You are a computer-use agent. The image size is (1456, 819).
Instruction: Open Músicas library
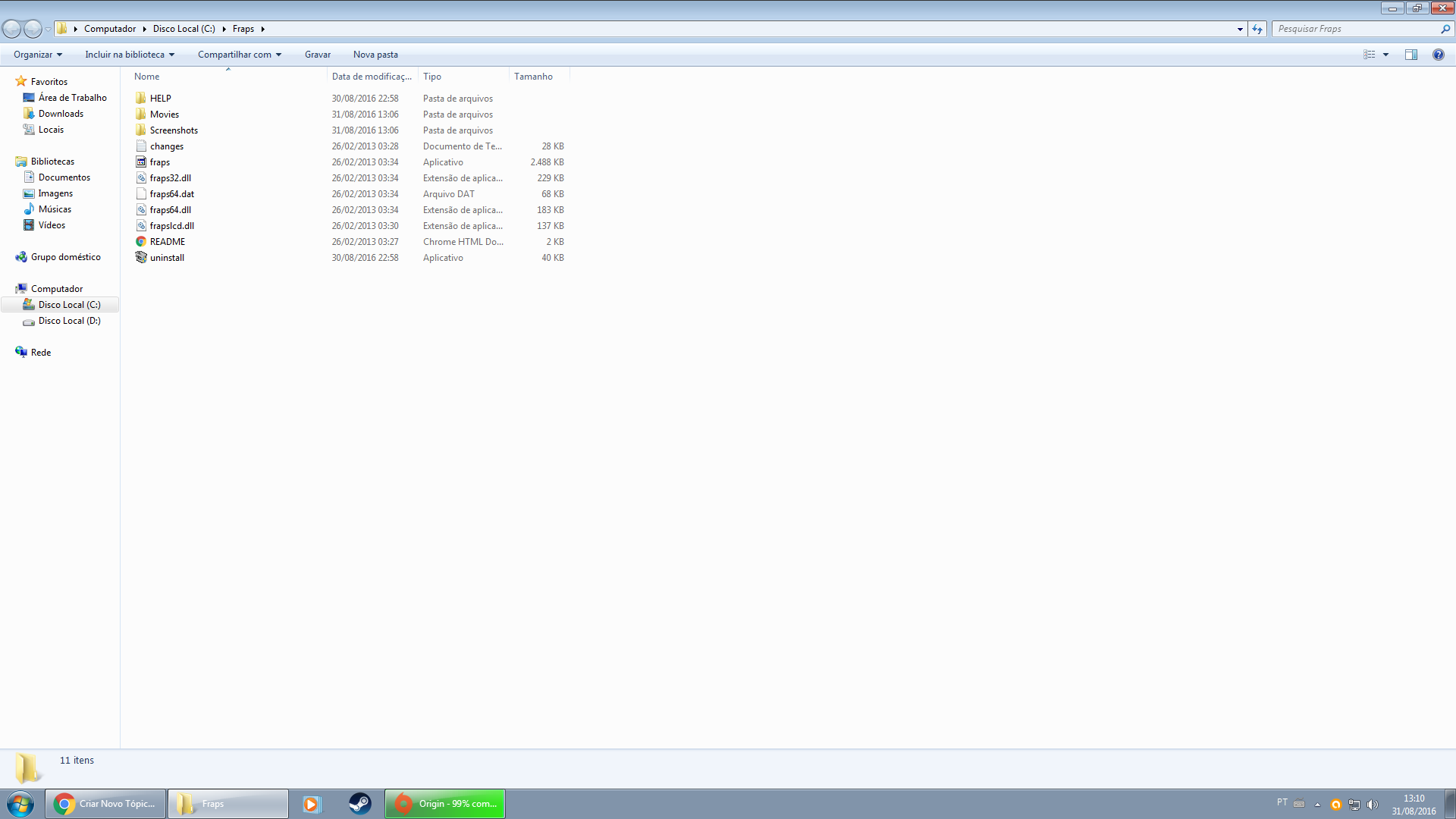pyautogui.click(x=55, y=209)
